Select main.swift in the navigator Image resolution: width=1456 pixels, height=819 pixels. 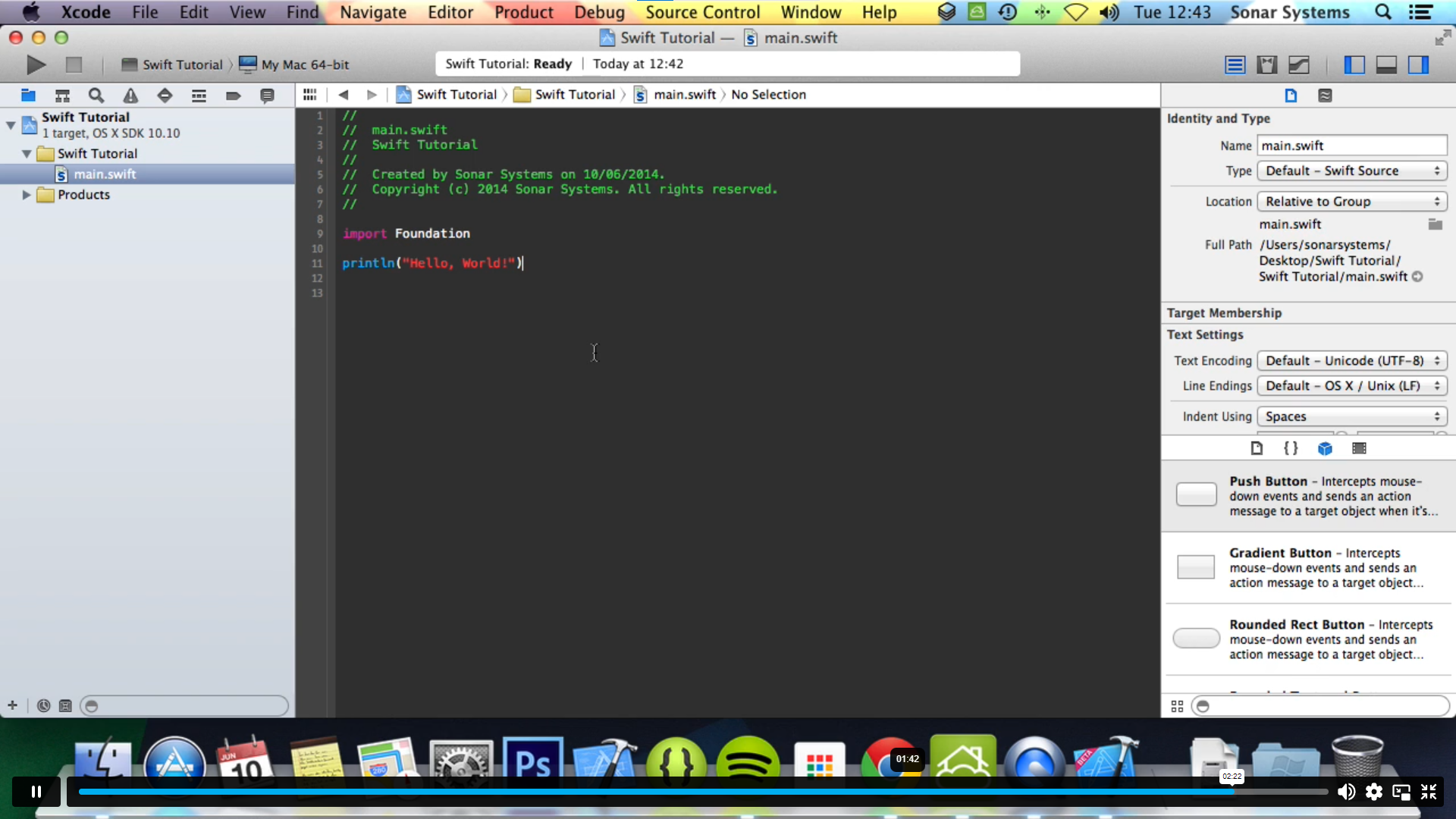click(147, 174)
